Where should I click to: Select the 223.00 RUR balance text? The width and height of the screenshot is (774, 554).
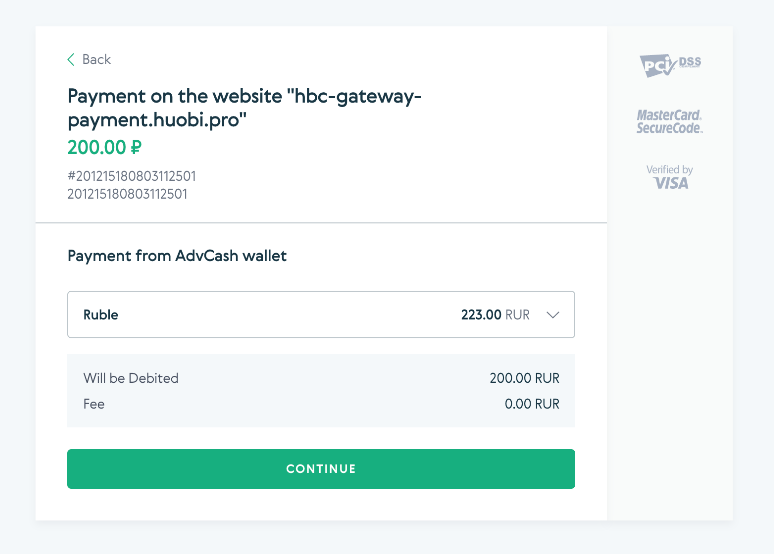(495, 315)
